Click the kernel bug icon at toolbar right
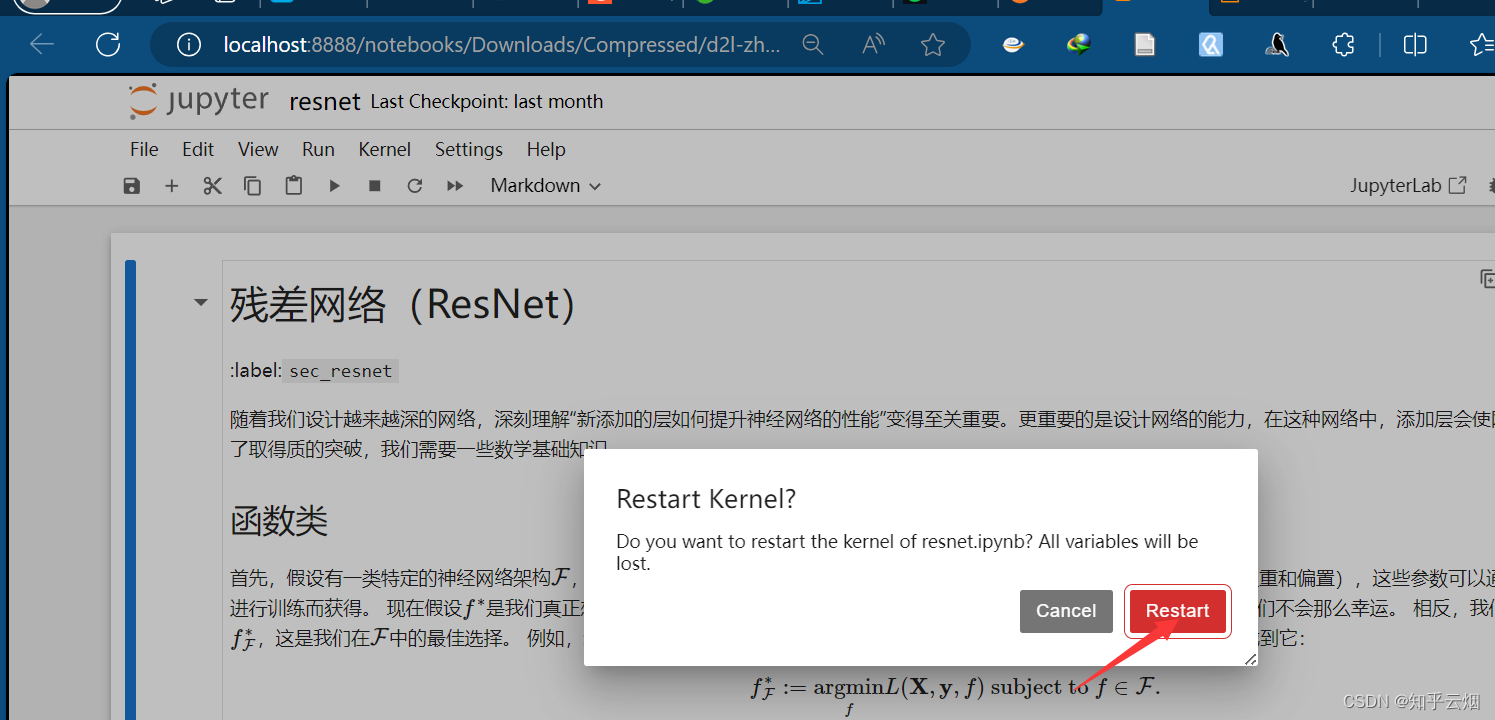Screen dimensions: 1495x720 [1490, 185]
